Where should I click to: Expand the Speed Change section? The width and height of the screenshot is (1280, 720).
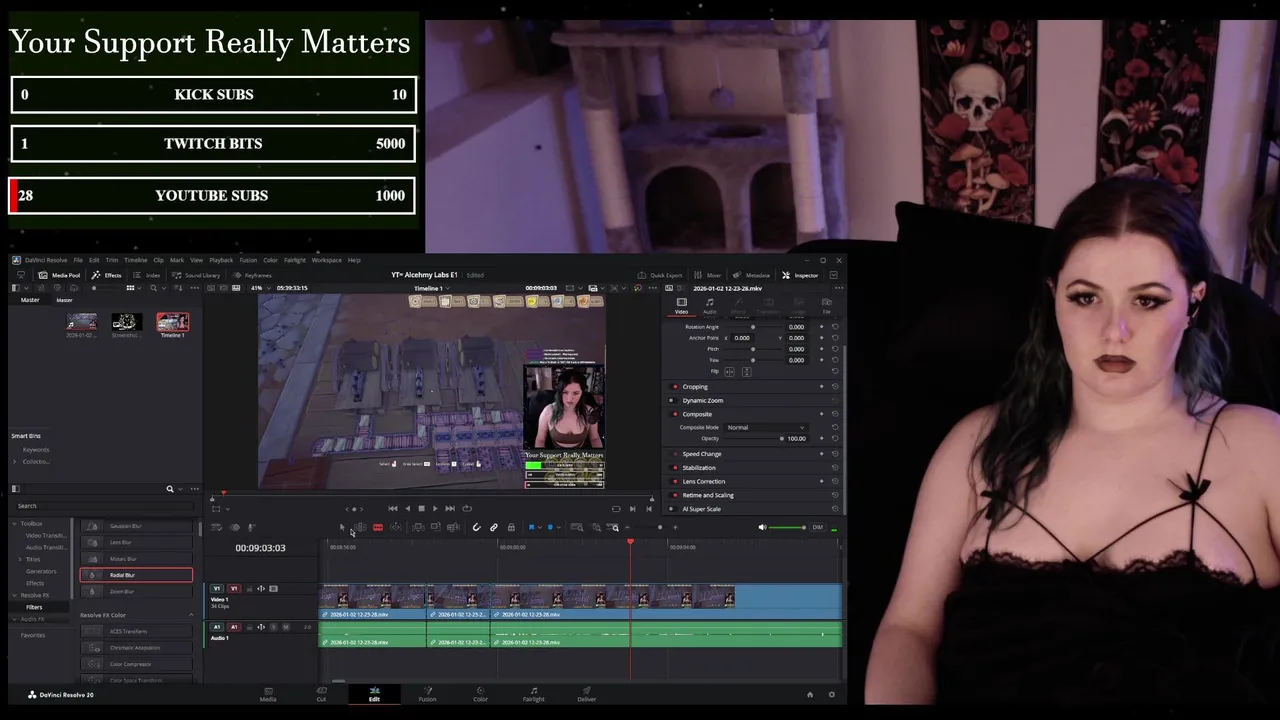point(702,454)
